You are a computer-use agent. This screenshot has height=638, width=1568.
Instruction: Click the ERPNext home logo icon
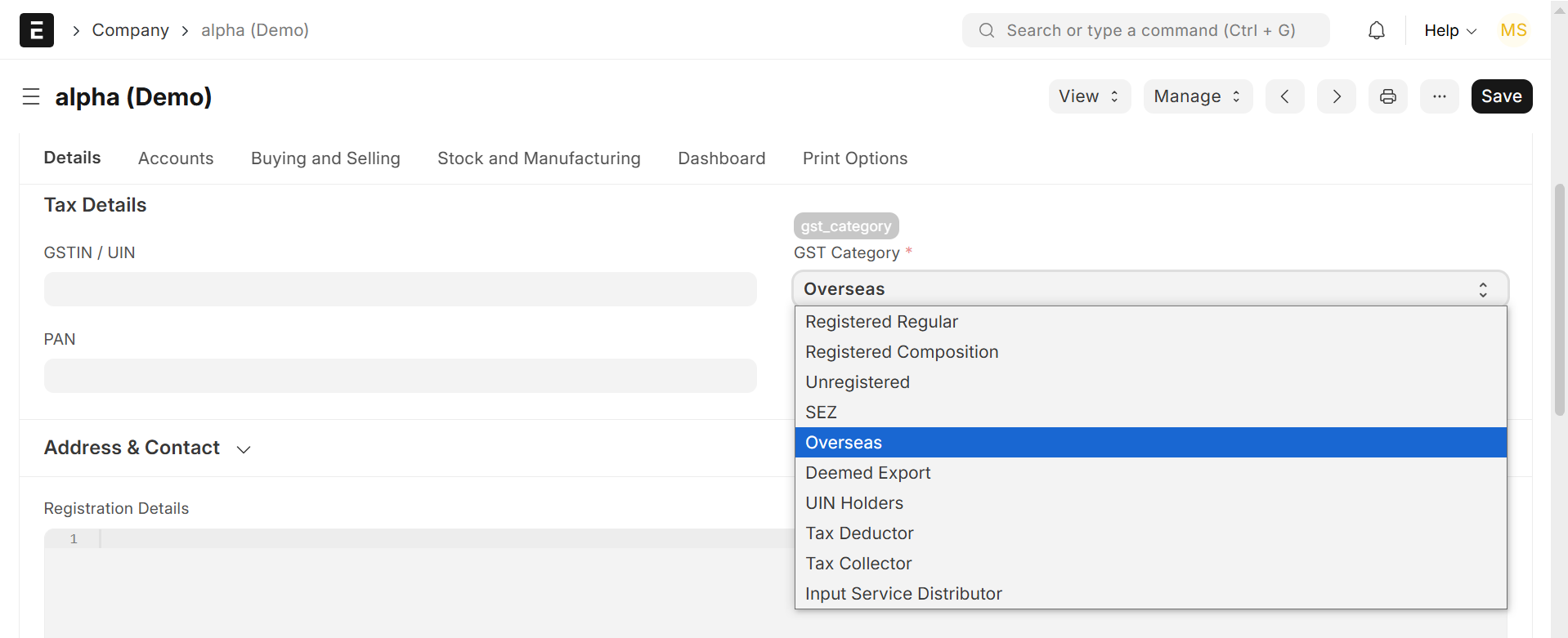[x=37, y=30]
